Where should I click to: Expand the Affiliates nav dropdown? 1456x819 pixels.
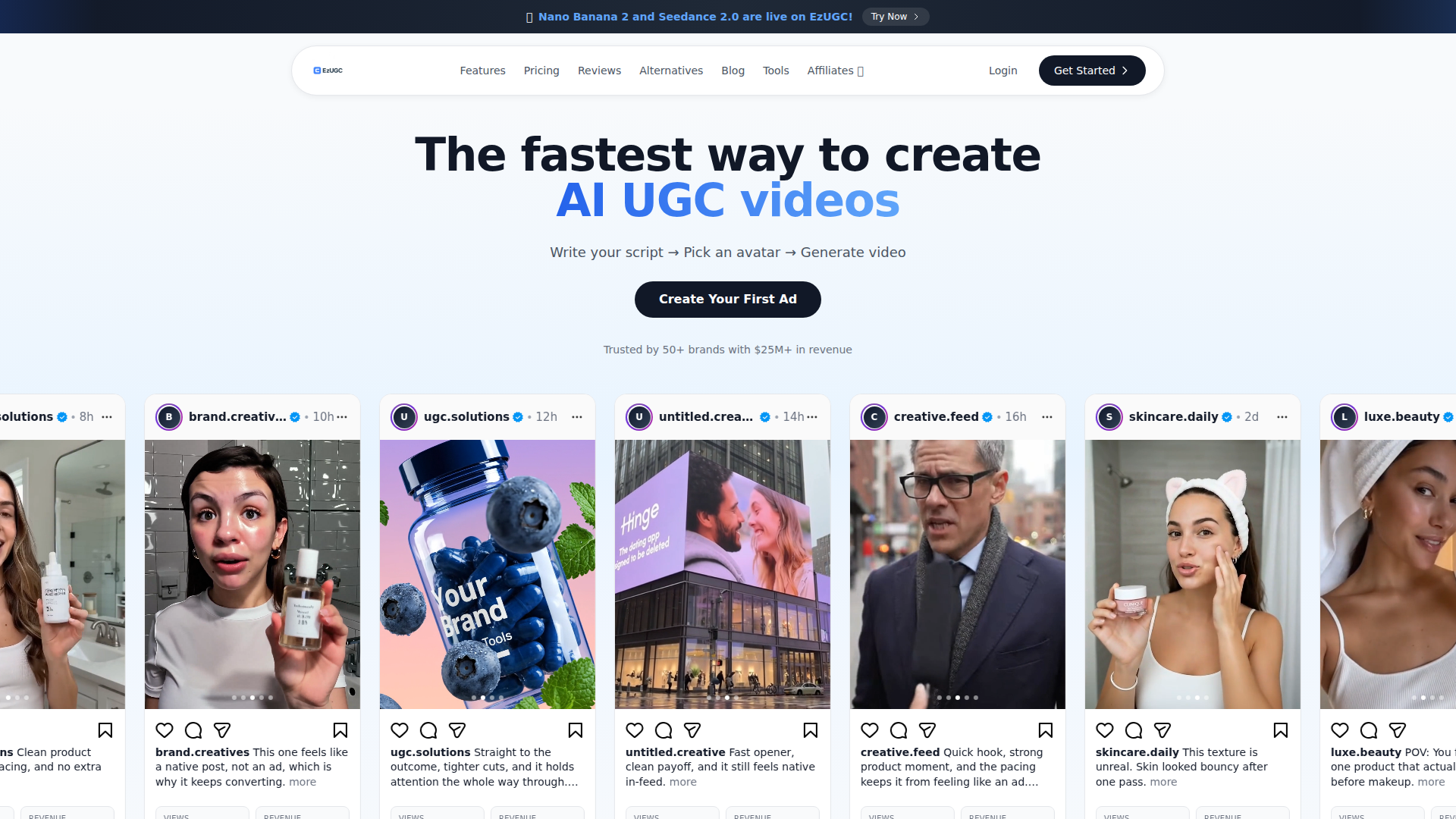(836, 71)
